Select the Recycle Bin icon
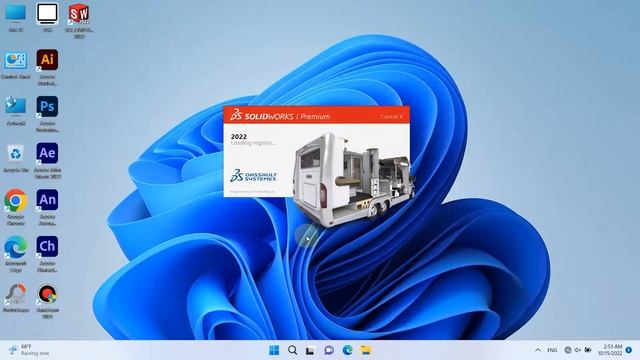 (16, 158)
